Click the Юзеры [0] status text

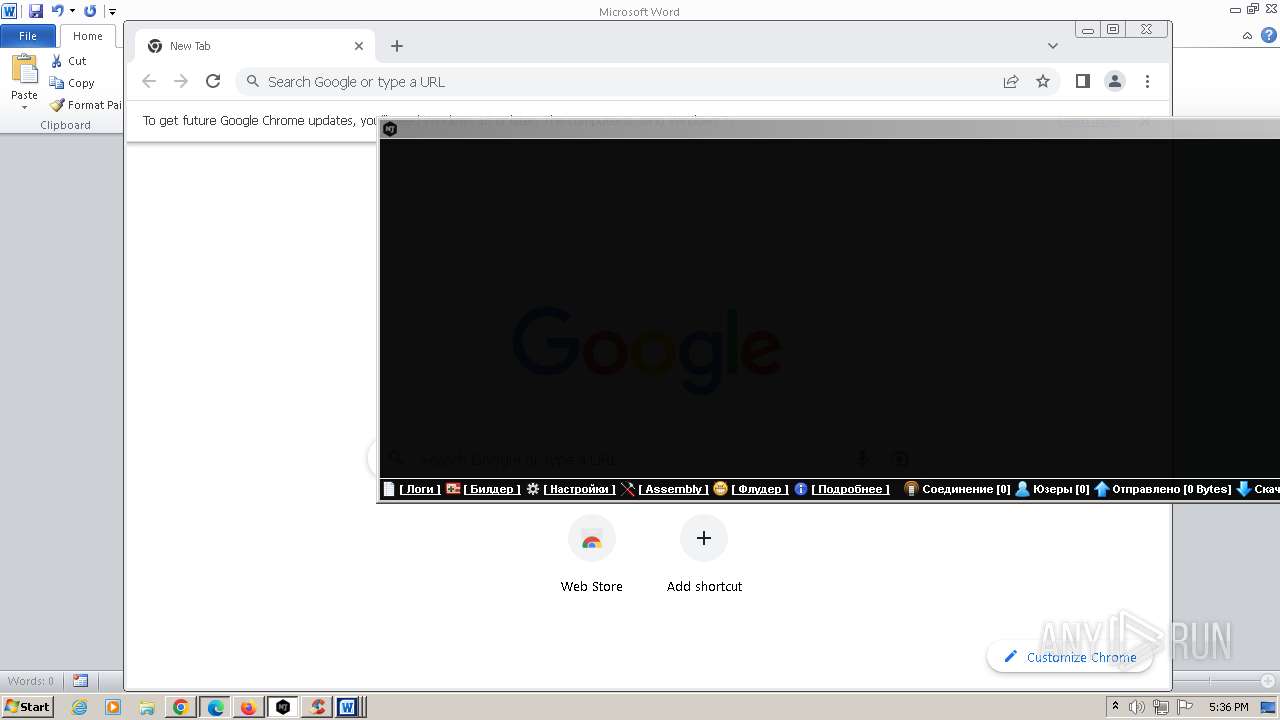click(1061, 489)
